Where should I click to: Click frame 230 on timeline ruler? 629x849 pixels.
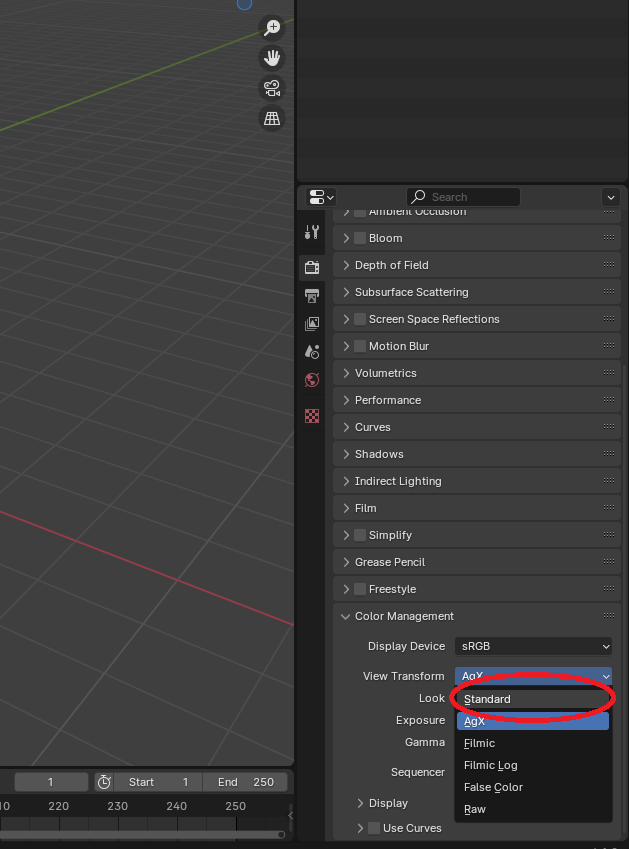[117, 806]
